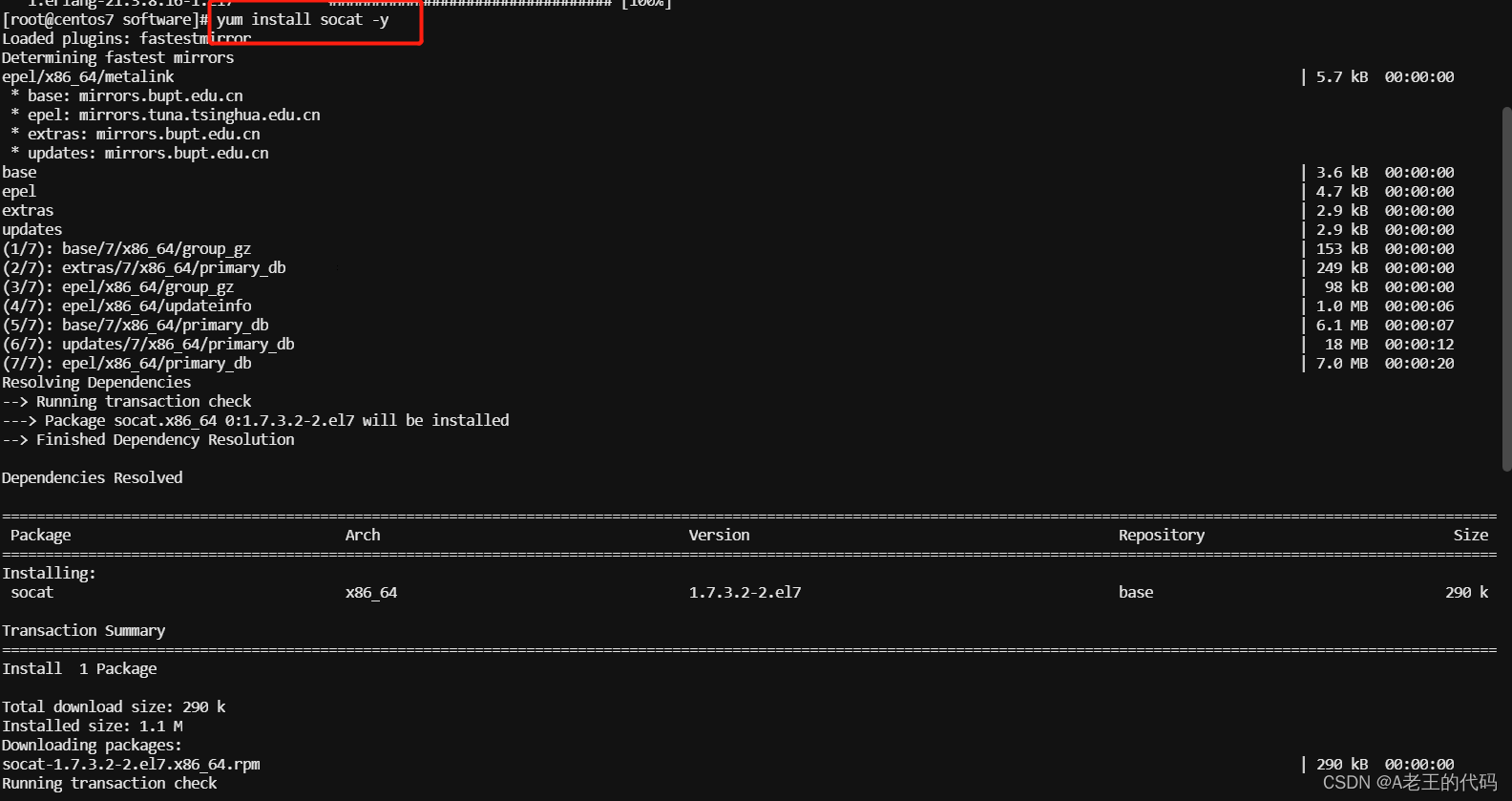Viewport: 1512px width, 801px height.
Task: Click the size value '290 k' in table
Action: 1467,592
